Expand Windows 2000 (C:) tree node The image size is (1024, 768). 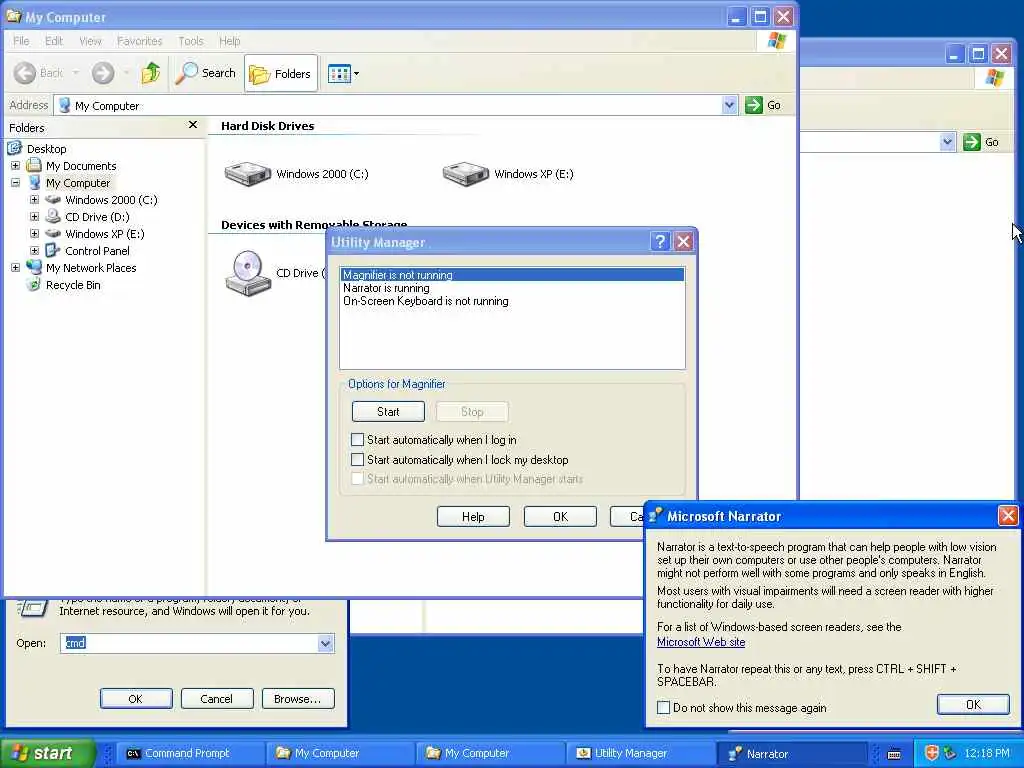click(35, 200)
